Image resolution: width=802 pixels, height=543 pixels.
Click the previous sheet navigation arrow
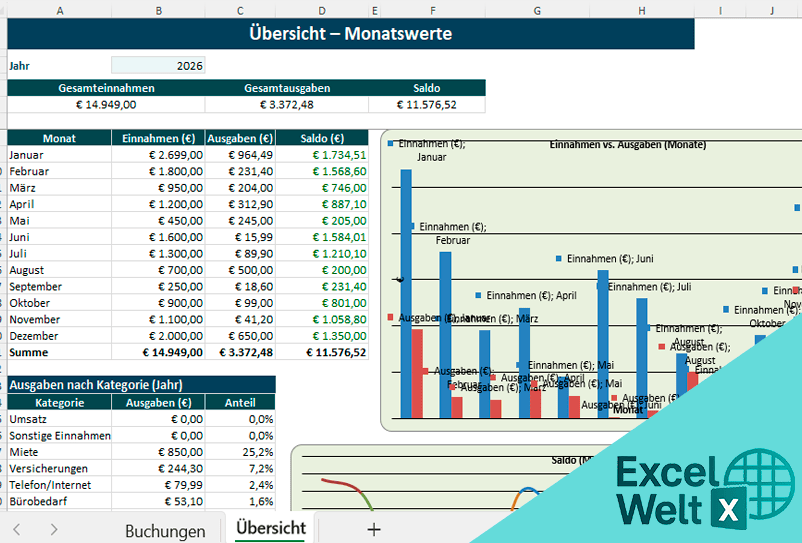click(x=17, y=530)
